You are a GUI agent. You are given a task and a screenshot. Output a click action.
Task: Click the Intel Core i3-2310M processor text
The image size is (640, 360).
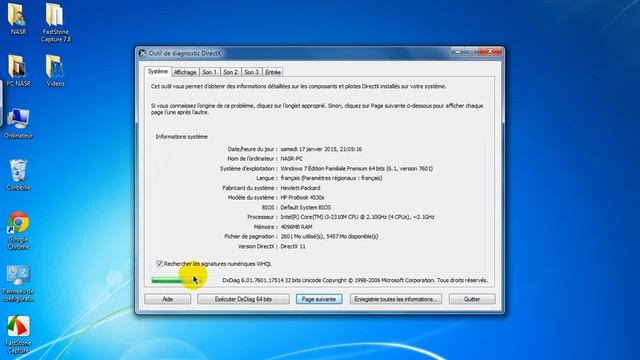tap(358, 217)
